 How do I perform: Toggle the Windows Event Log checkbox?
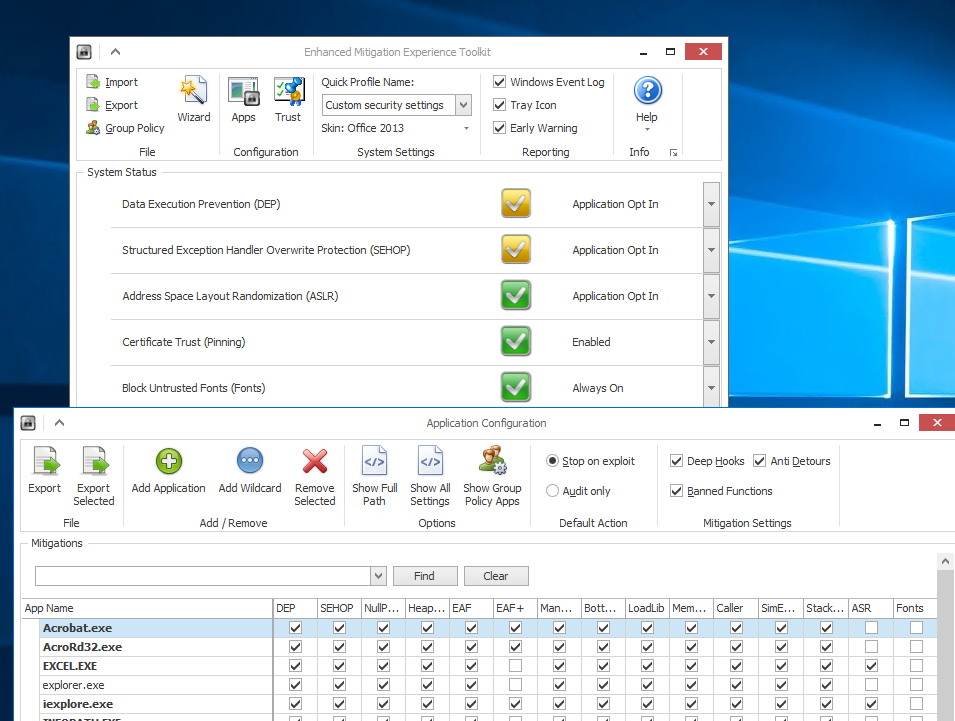point(499,82)
